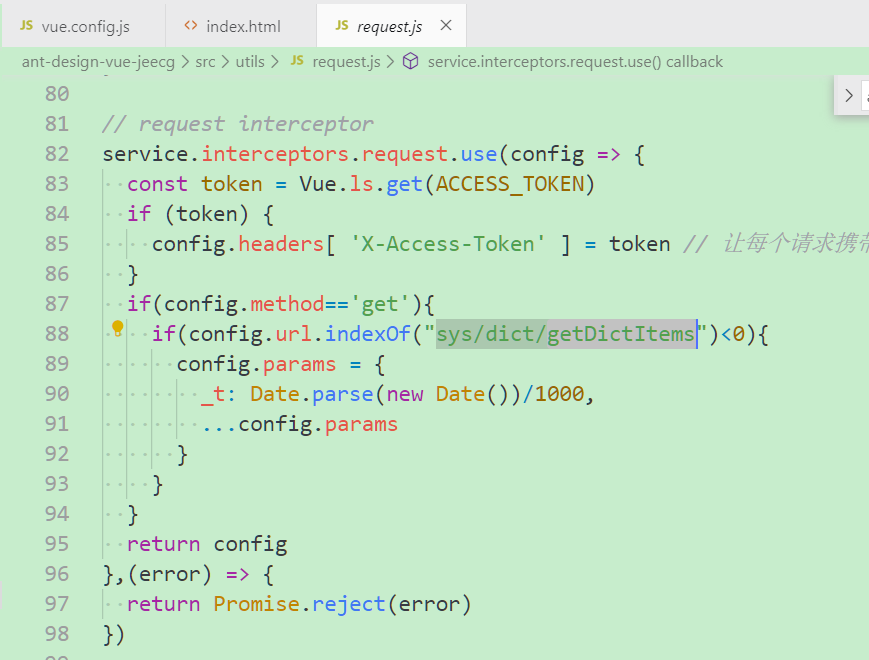
Task: Close the request.js tab
Action: [x=445, y=26]
